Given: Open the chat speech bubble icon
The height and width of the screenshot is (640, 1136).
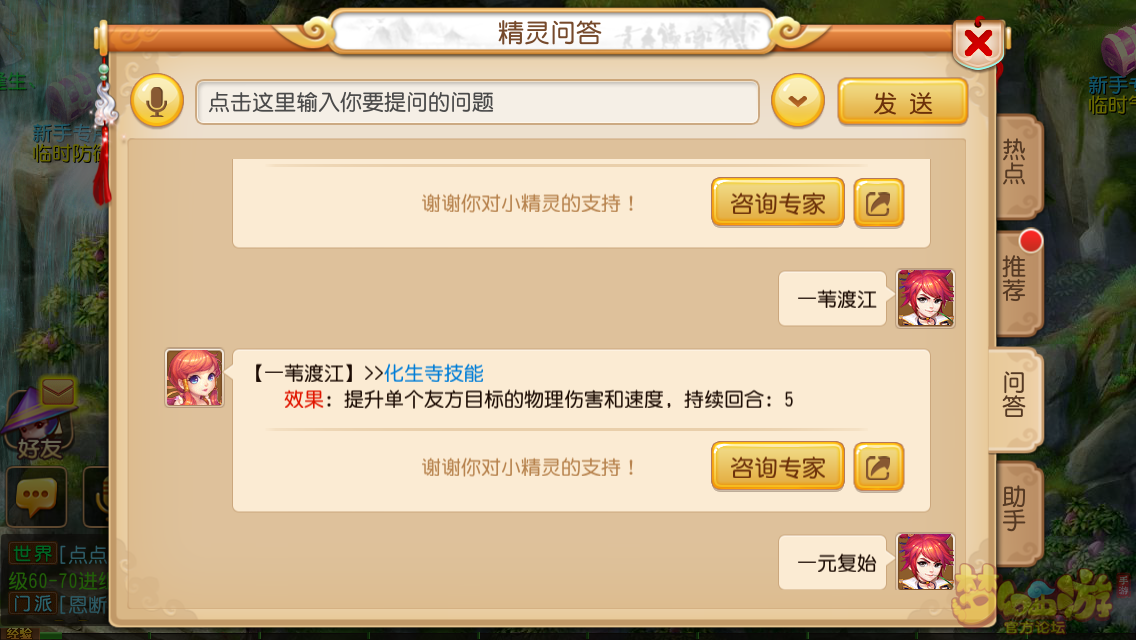Looking at the screenshot, I should 36,496.
